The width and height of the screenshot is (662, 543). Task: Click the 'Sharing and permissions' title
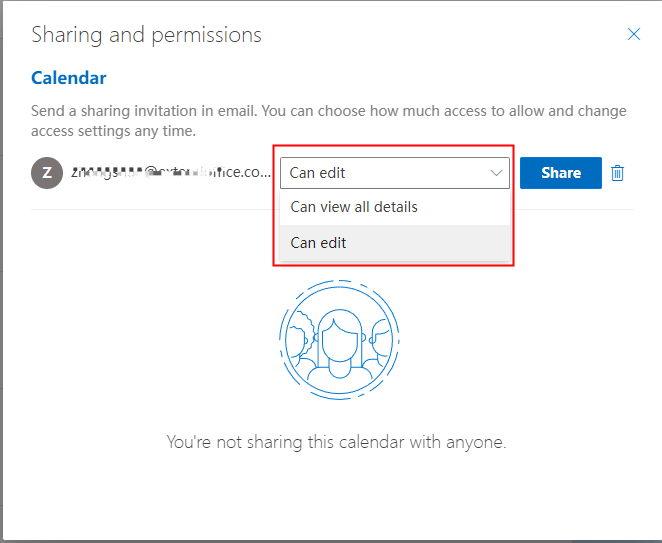(x=146, y=35)
